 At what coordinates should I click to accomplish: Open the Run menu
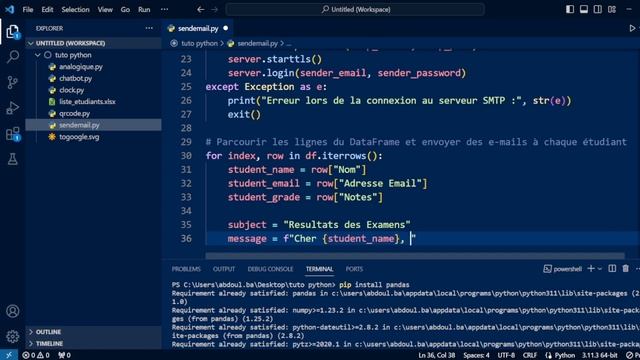click(144, 9)
